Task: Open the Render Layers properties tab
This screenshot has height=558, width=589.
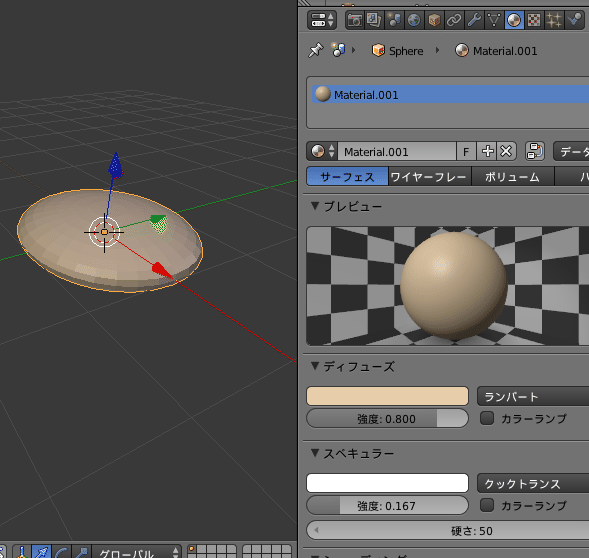Action: click(374, 20)
